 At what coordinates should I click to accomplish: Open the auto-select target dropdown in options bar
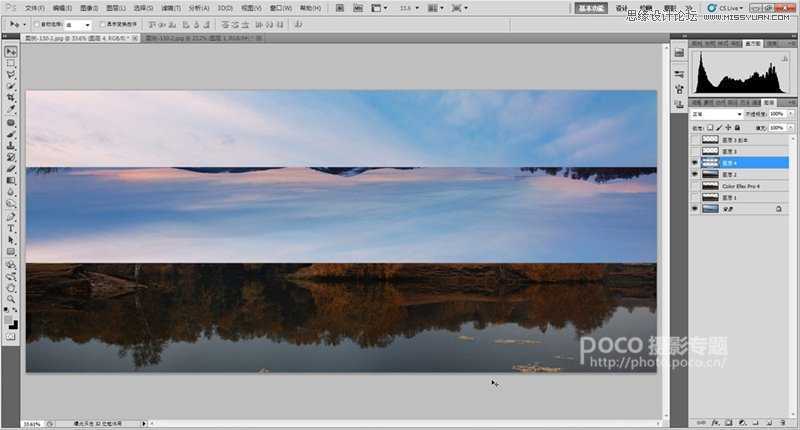click(78, 24)
